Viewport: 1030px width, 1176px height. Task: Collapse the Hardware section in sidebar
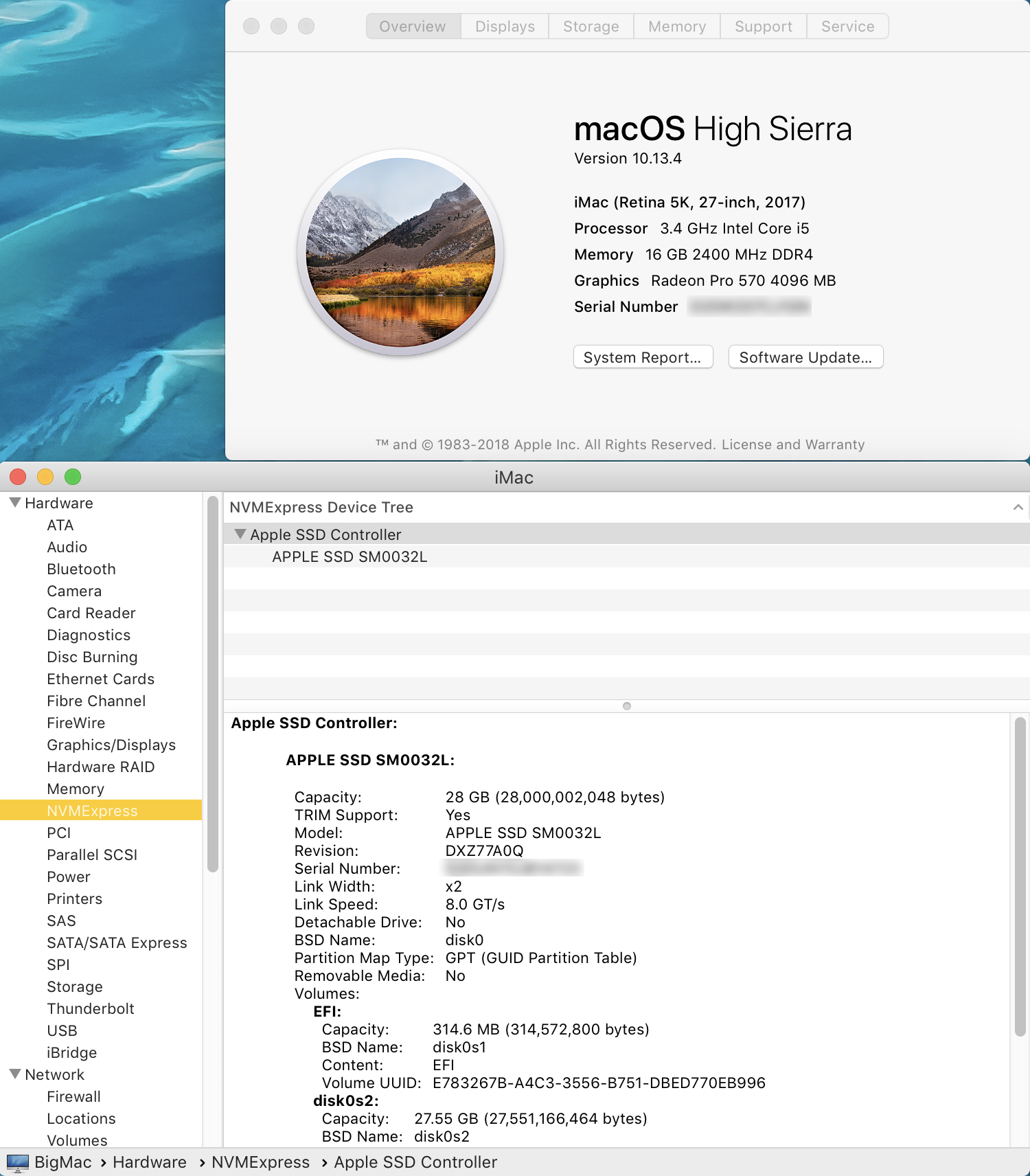tap(15, 503)
